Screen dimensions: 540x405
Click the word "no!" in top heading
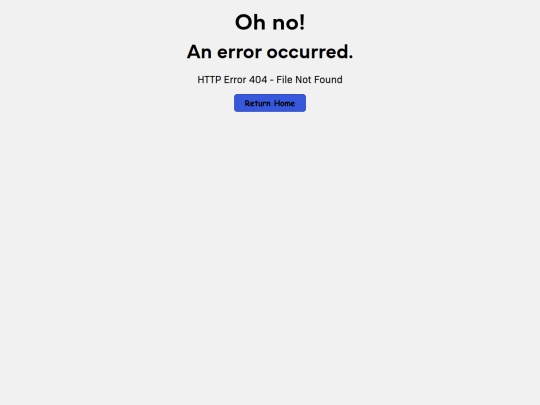(289, 22)
